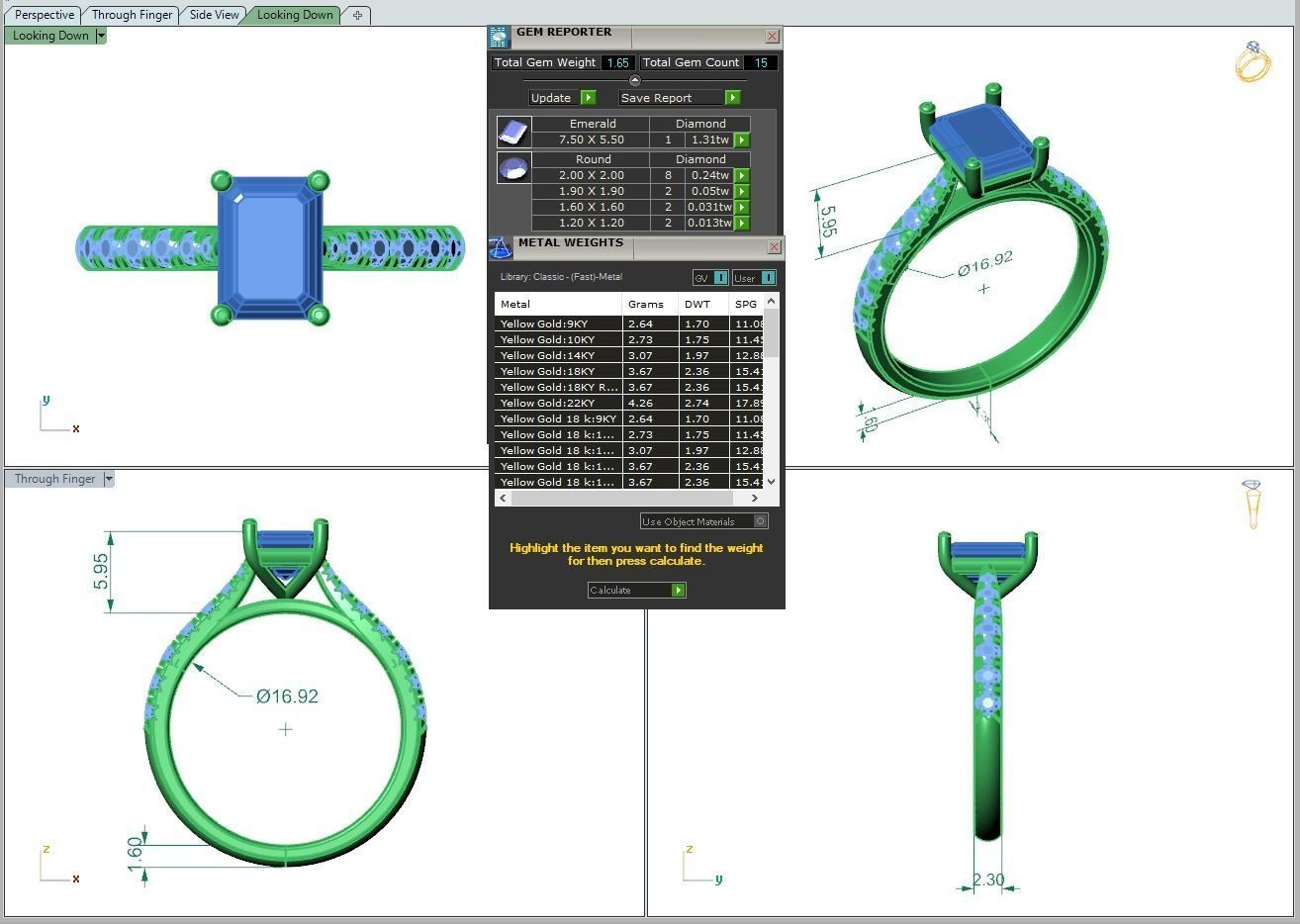Image resolution: width=1300 pixels, height=924 pixels.
Task: Select the Yellow Gold:18KY row
Action: (629, 371)
